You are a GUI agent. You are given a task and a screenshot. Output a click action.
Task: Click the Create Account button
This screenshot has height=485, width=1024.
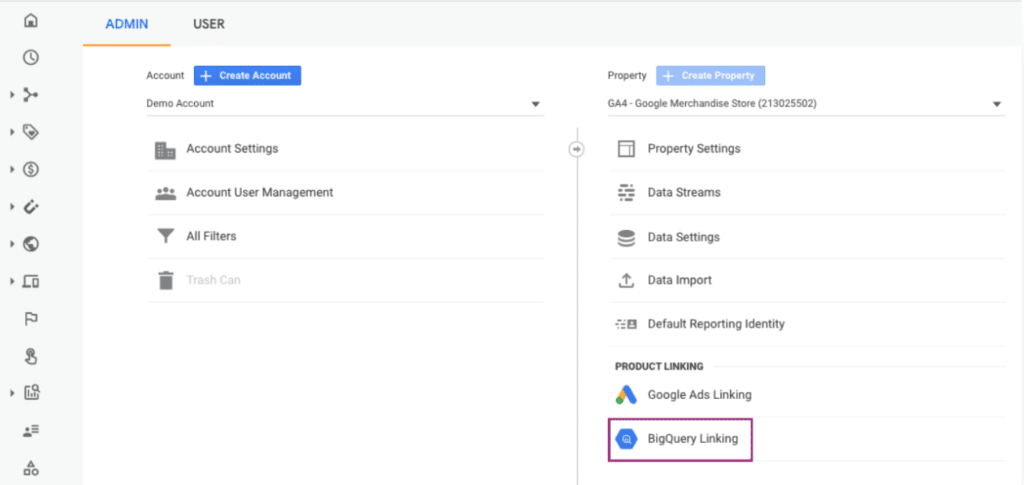pyautogui.click(x=248, y=76)
